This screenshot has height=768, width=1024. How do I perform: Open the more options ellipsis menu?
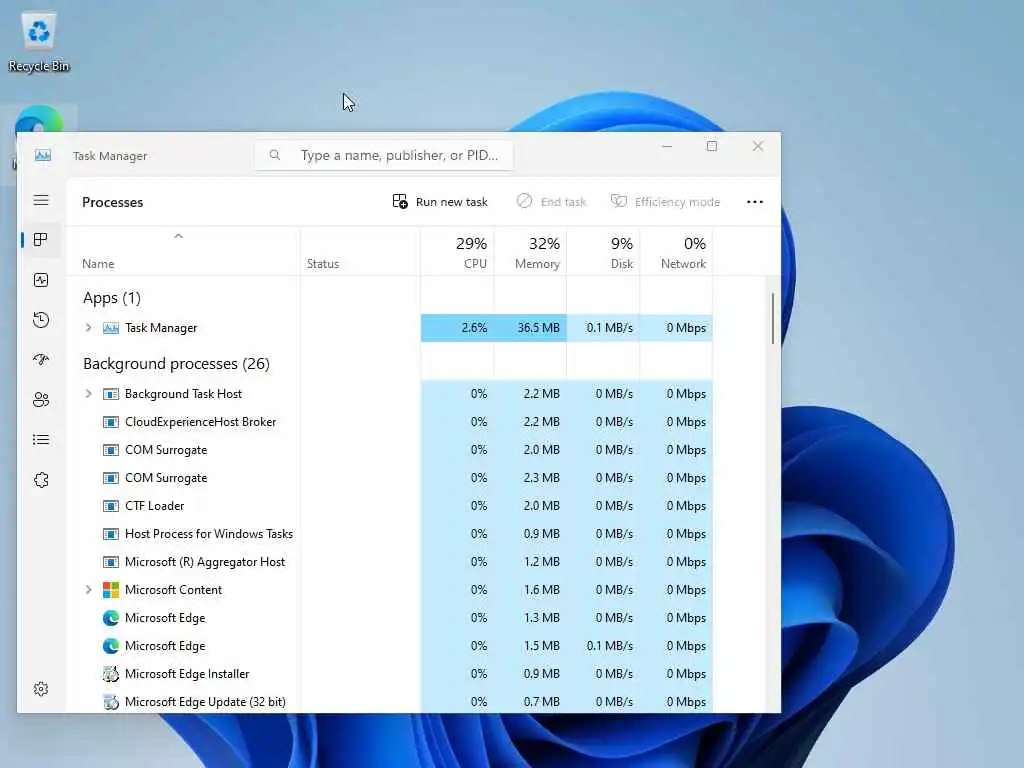click(755, 202)
